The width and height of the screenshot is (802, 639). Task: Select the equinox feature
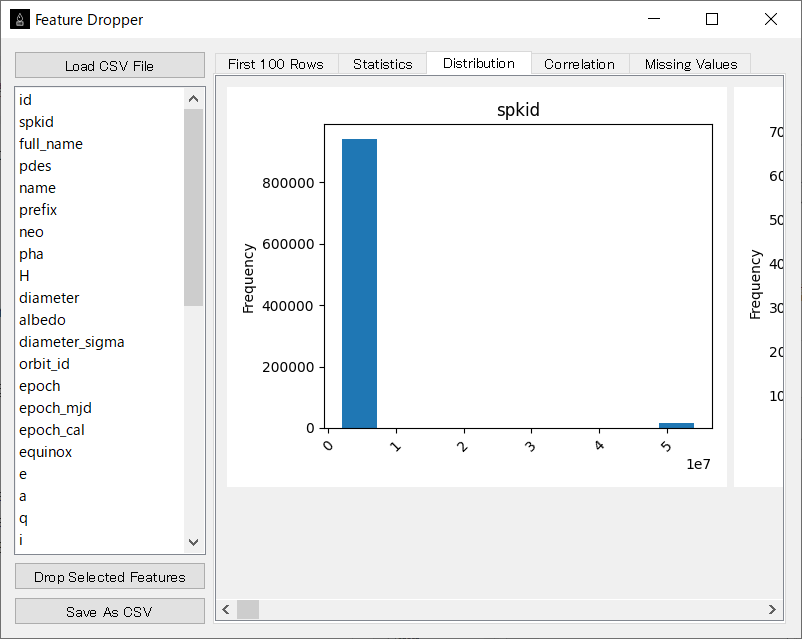100,452
